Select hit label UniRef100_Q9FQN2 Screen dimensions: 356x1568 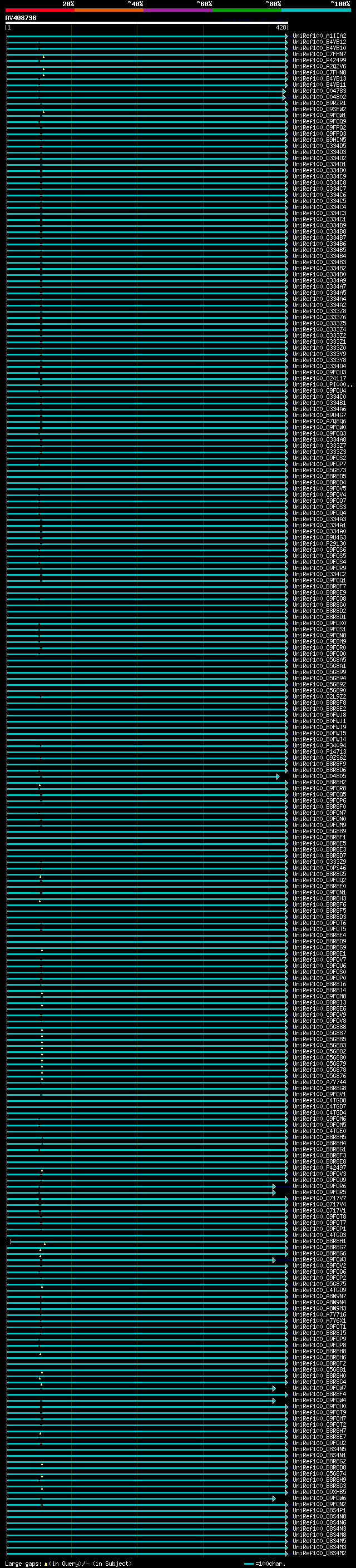(x=319, y=1504)
